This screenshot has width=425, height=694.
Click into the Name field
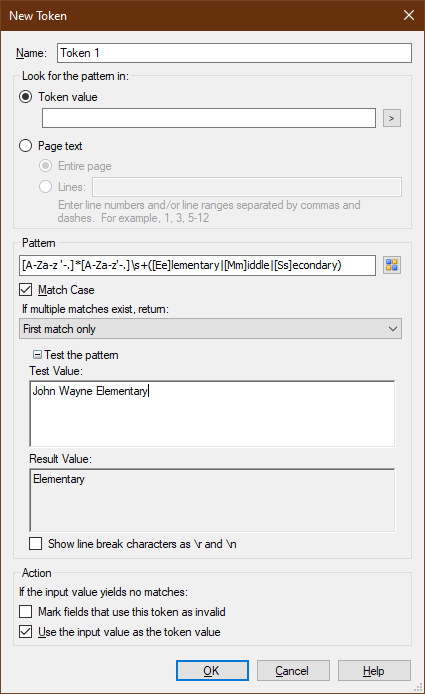tap(234, 53)
